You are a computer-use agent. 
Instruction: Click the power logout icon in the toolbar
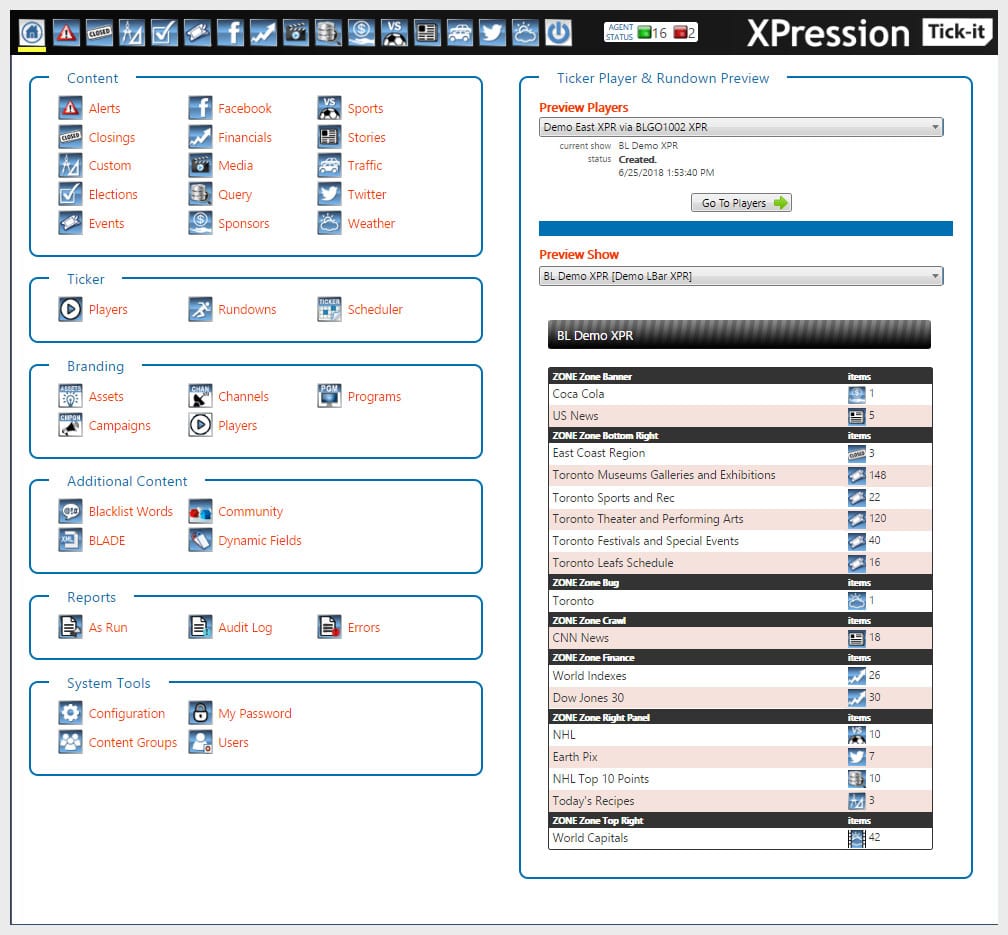558,32
